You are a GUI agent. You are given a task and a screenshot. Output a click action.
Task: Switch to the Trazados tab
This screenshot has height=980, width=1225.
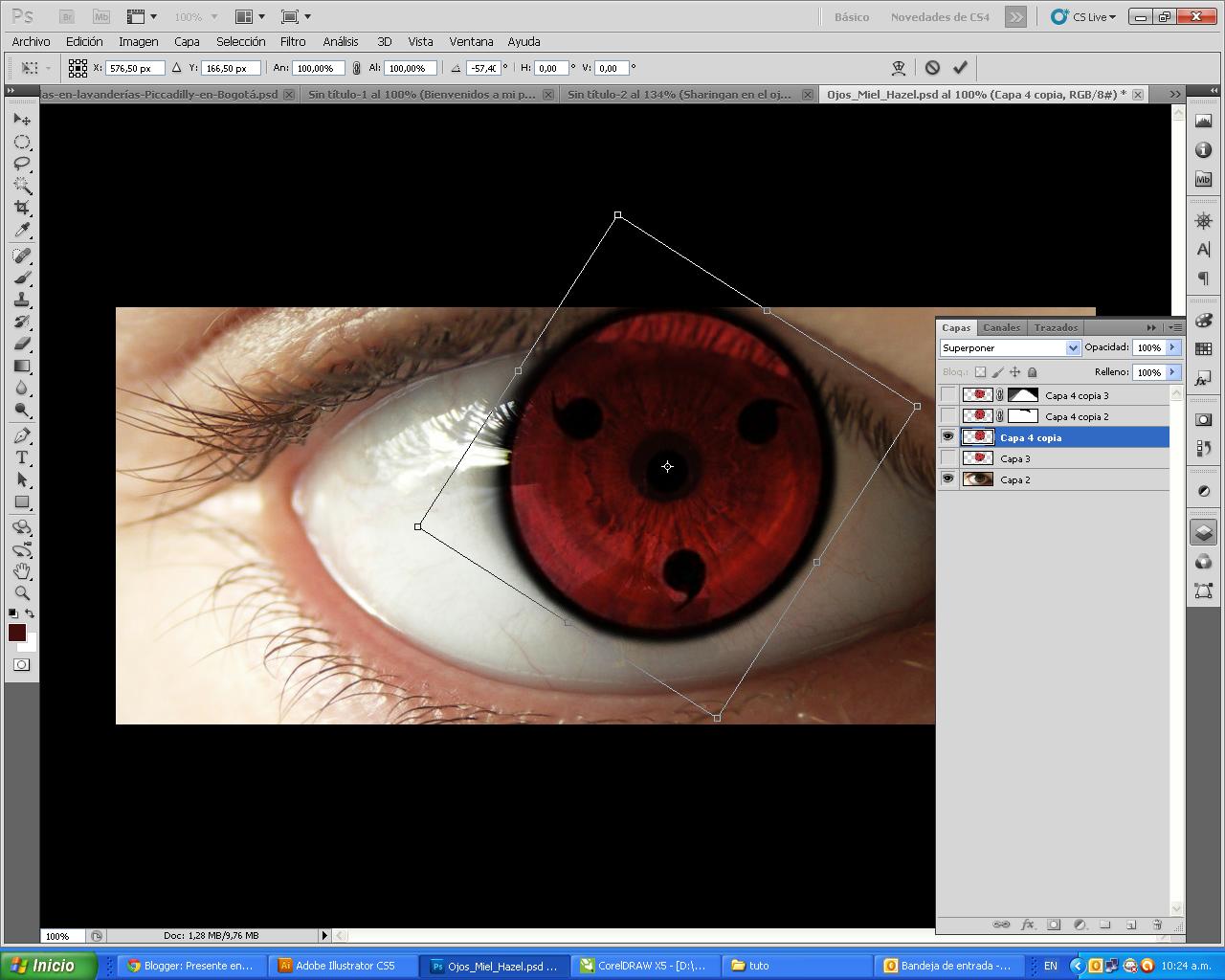tap(1056, 327)
